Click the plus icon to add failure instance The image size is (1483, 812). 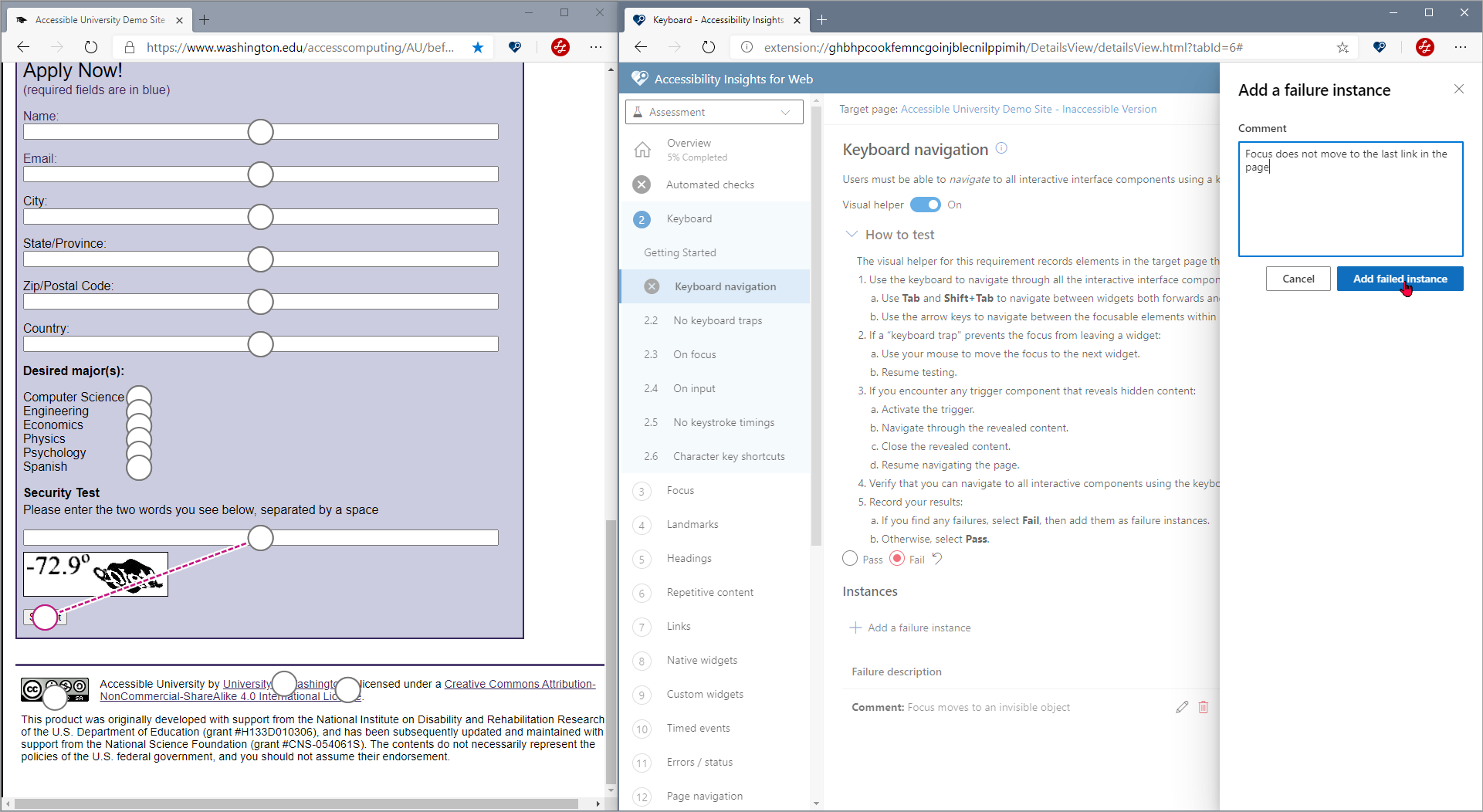[855, 628]
